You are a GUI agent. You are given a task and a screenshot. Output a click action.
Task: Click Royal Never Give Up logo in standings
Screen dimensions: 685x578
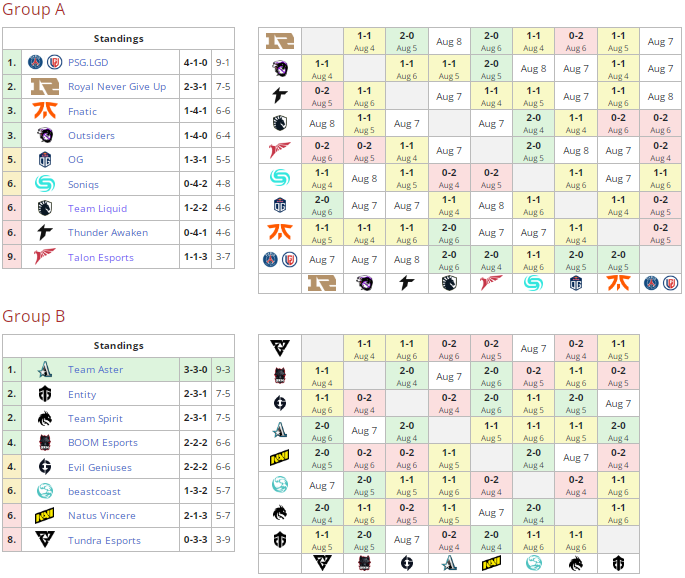coord(44,87)
